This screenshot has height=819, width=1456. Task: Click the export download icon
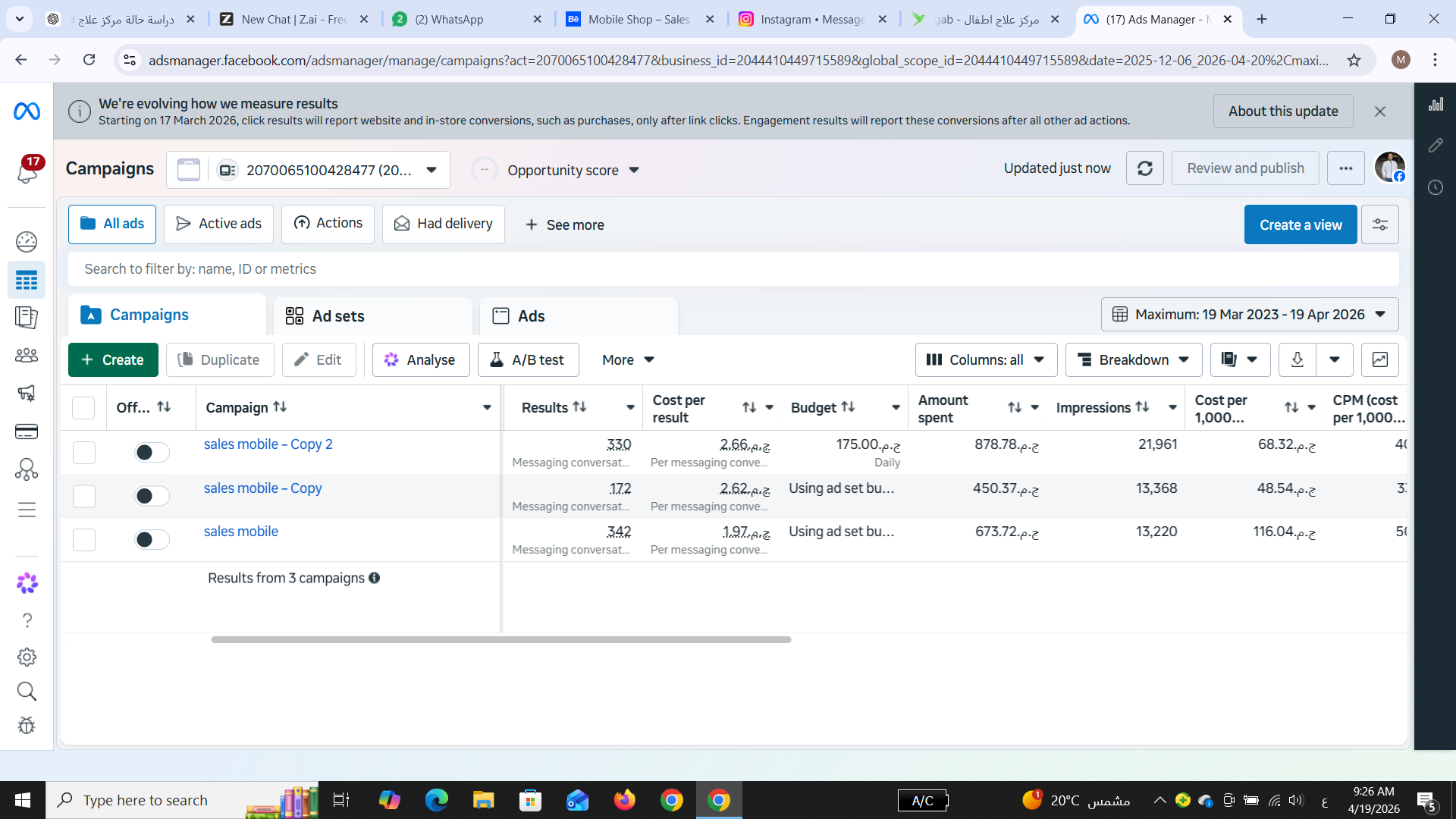[1297, 360]
